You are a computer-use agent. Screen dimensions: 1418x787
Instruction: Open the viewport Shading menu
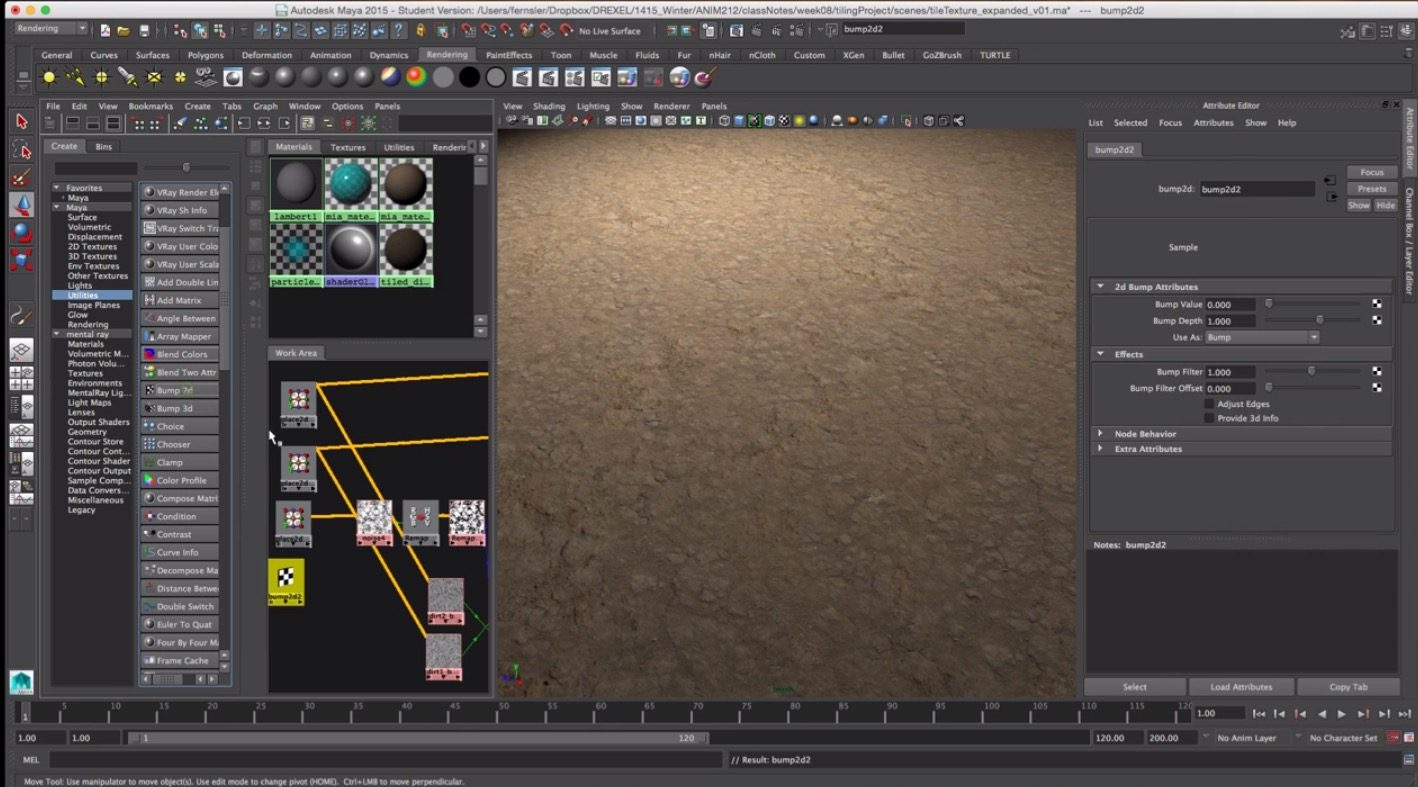(549, 106)
